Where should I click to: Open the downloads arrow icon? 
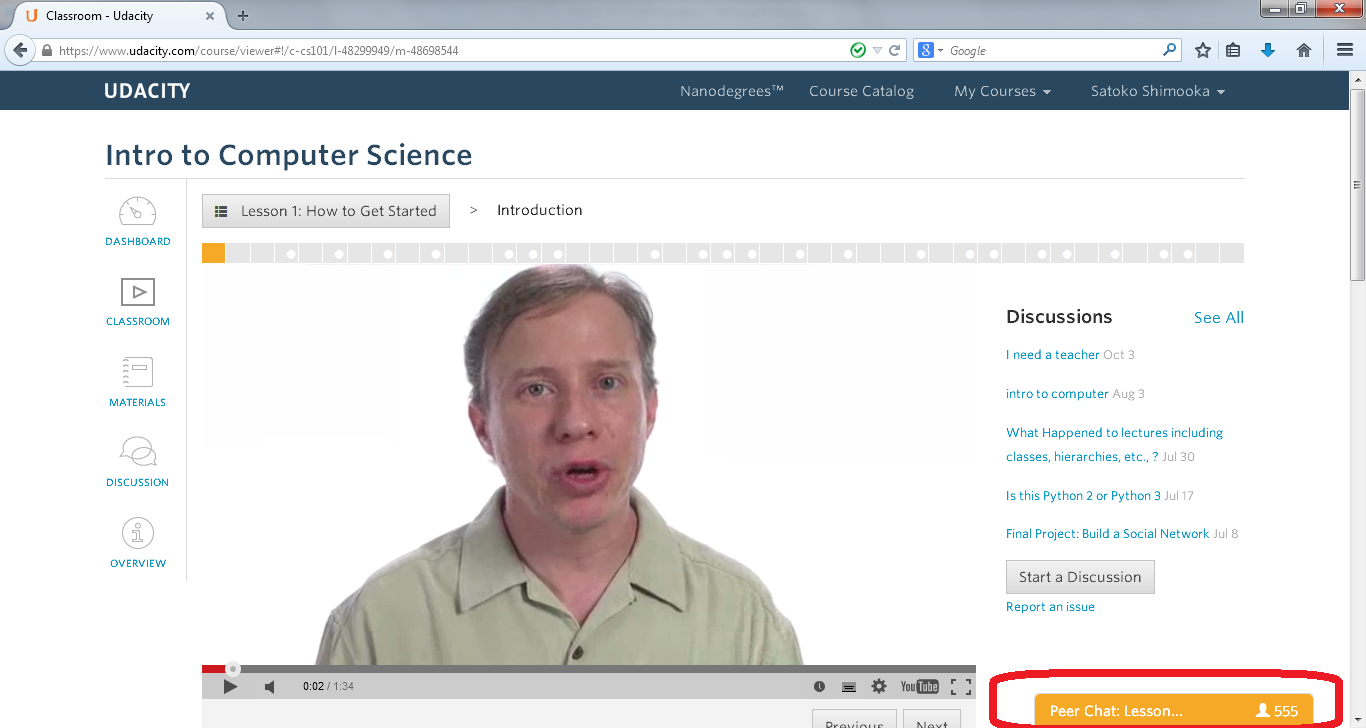click(x=1268, y=50)
